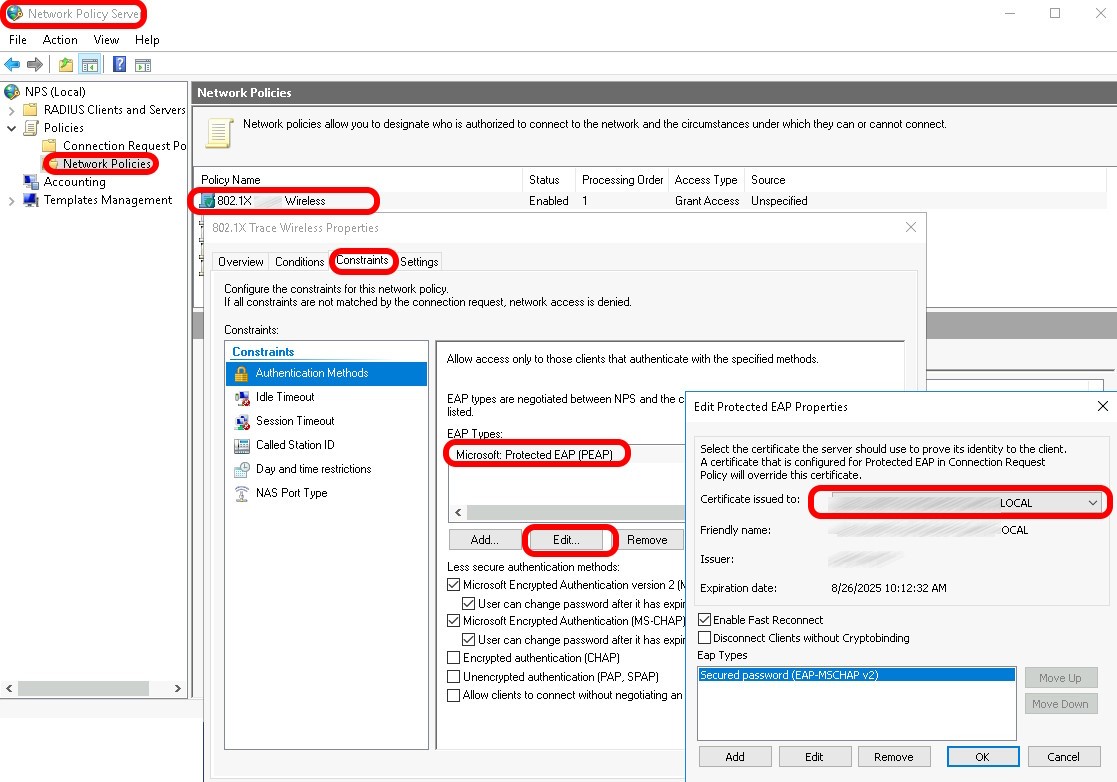This screenshot has width=1117, height=782.
Task: Select the NAS Port Type constraint
Action: click(291, 493)
